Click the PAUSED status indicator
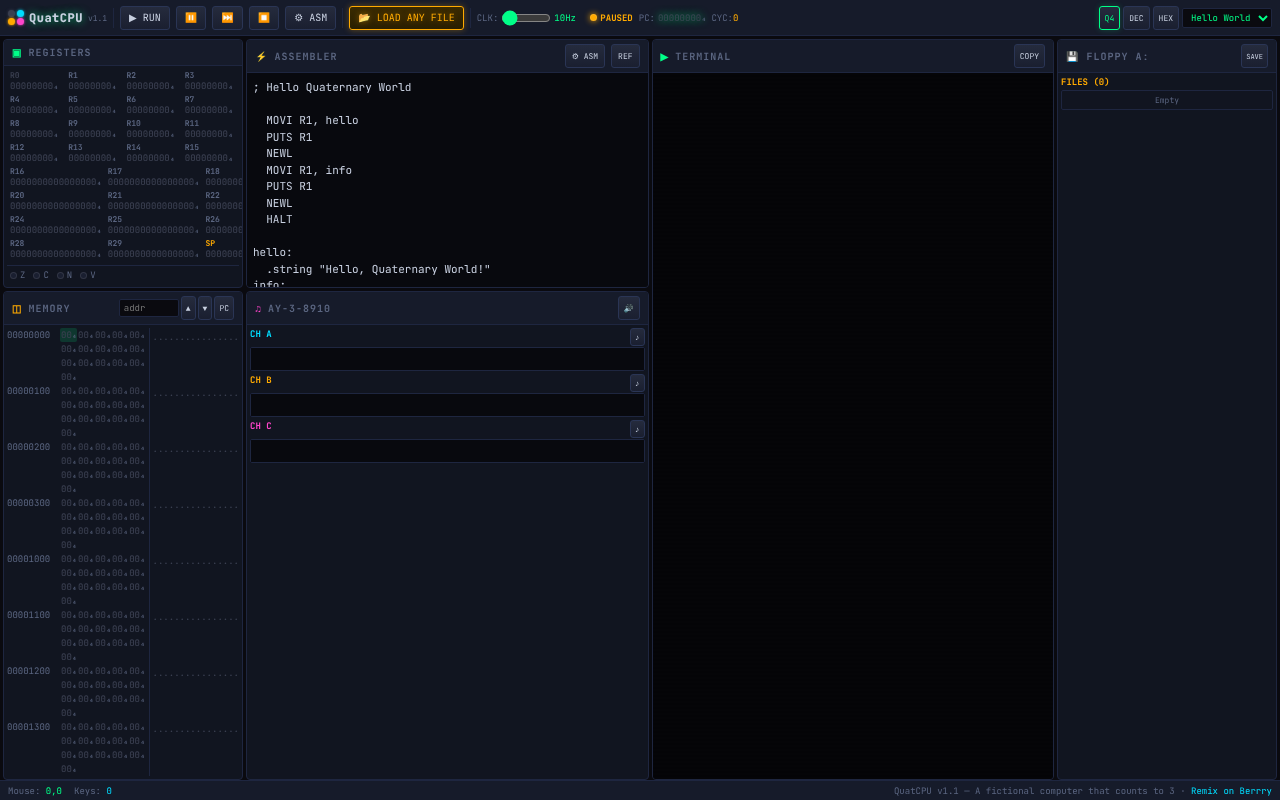This screenshot has height=800, width=1280. coord(611,18)
